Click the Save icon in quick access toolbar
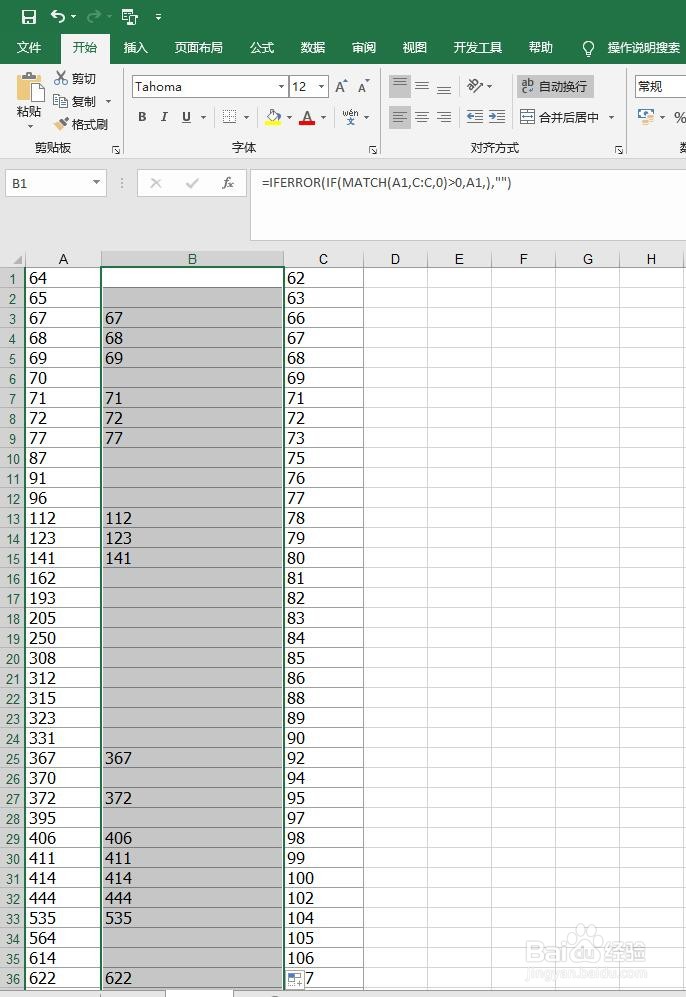 click(29, 17)
